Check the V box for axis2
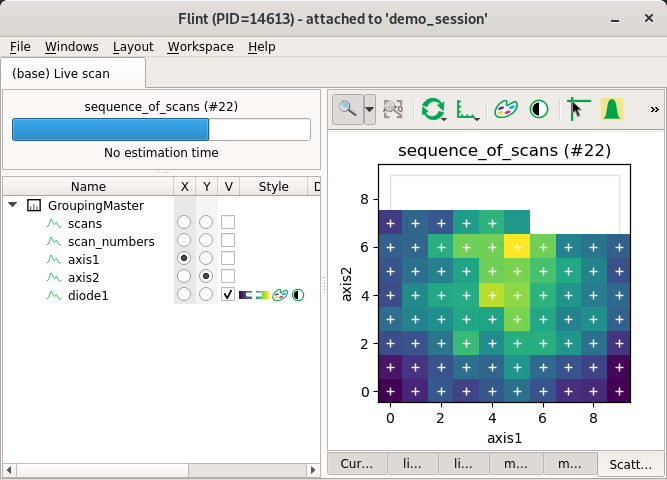The image size is (667, 480). 228,276
